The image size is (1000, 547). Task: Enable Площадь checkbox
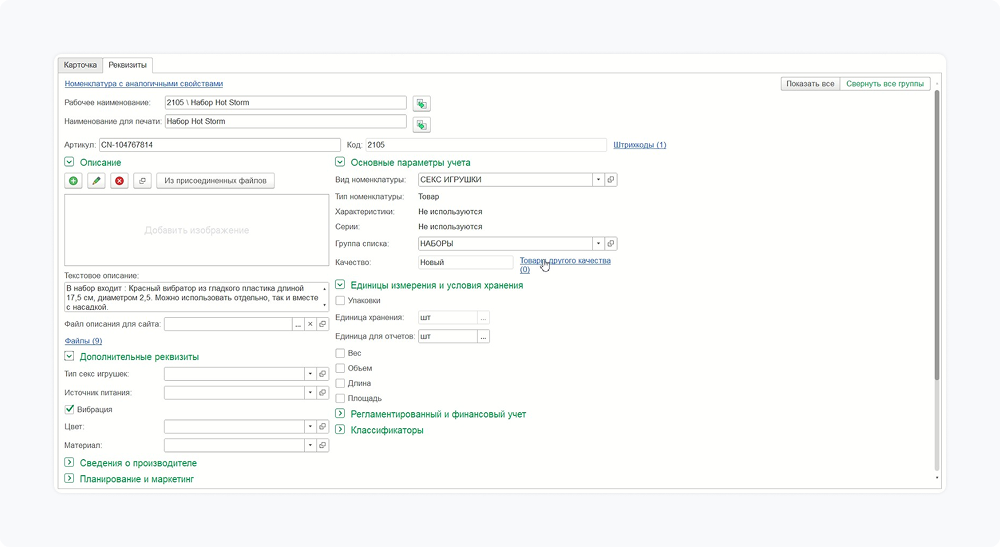click(x=340, y=398)
